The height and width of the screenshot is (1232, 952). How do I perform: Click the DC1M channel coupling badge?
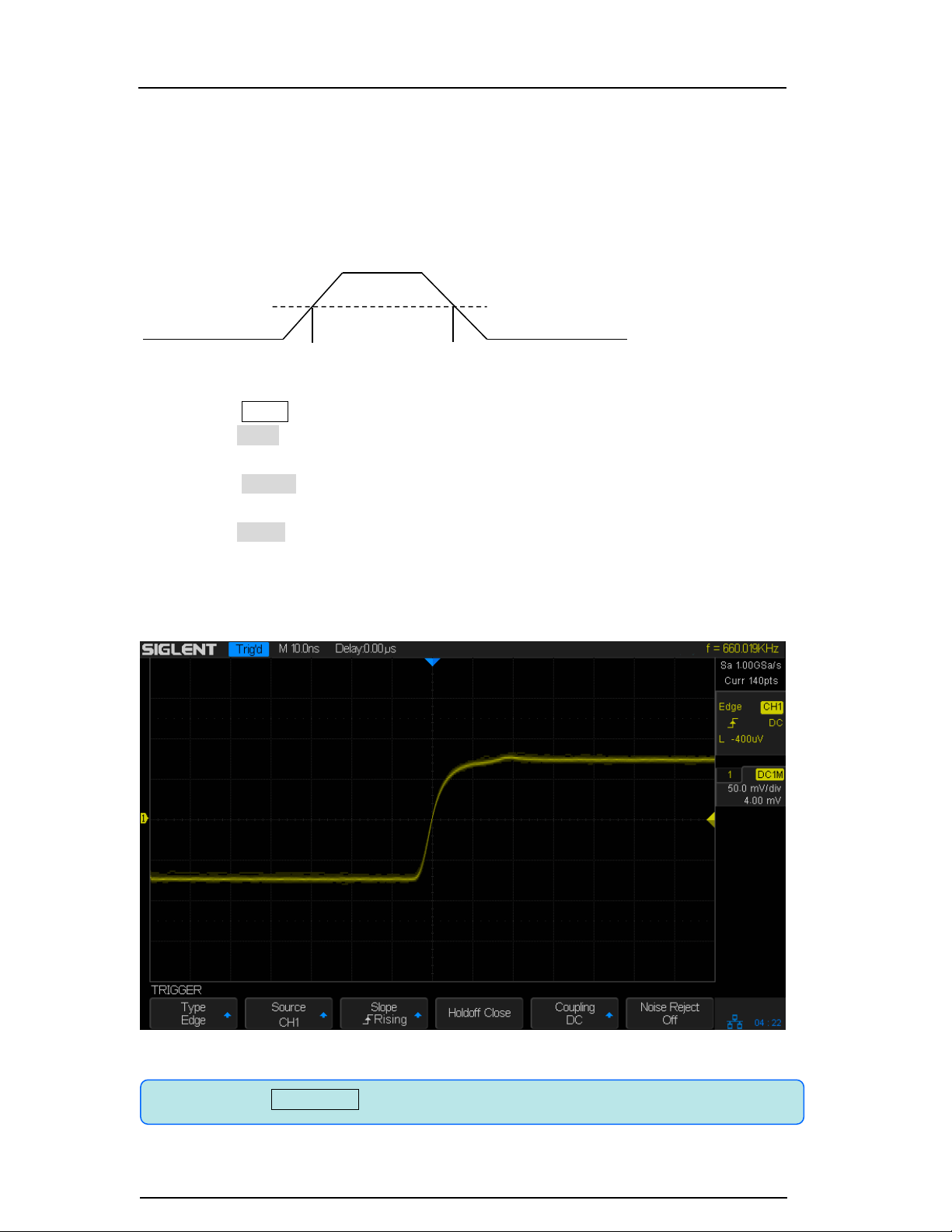[x=770, y=774]
